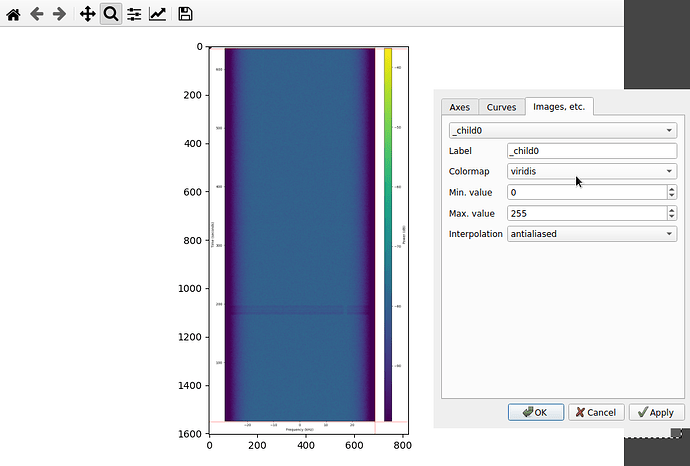The image size is (690, 466).
Task: Increase Min. value with up arrow
Action: click(x=671, y=188)
